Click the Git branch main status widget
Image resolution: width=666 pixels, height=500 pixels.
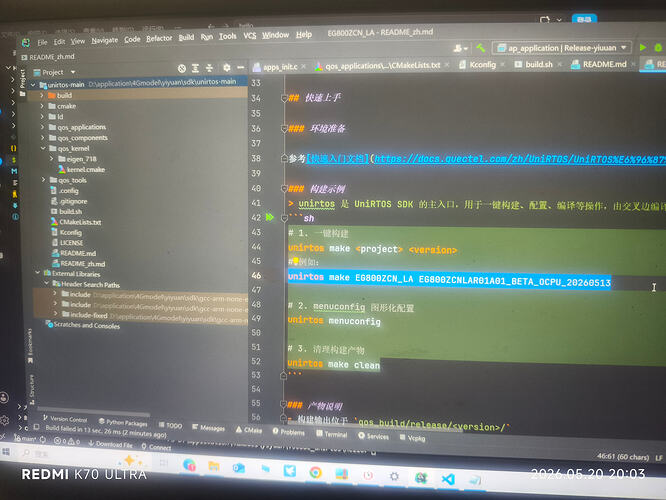[x=28, y=438]
